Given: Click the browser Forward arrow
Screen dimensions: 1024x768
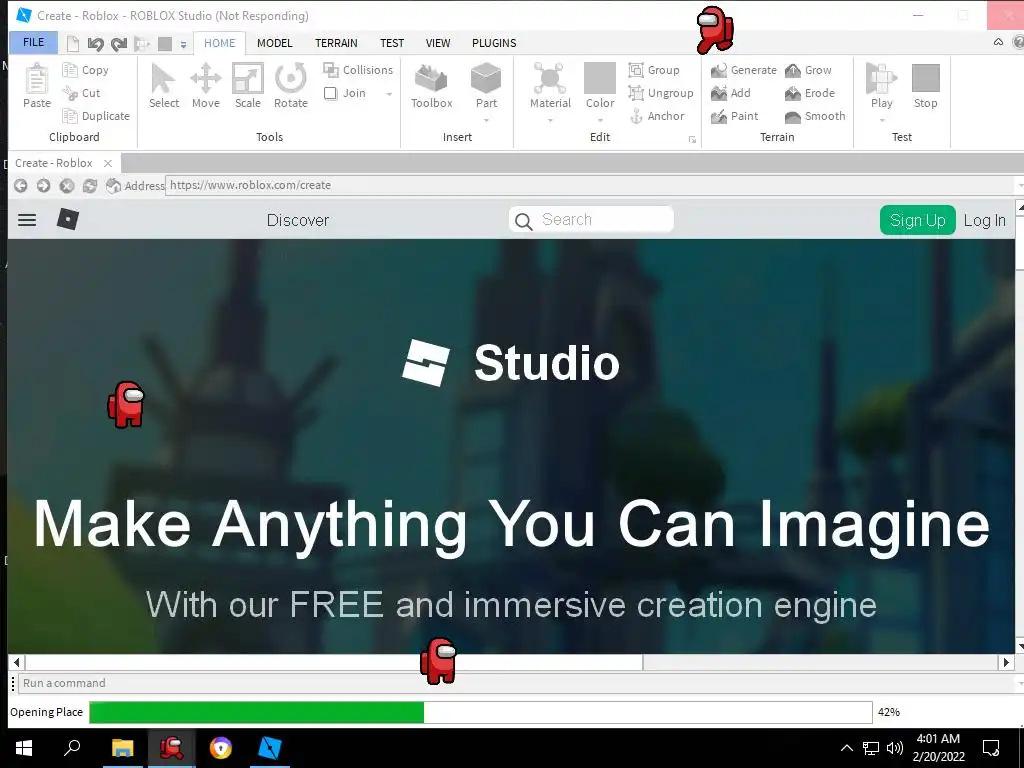Looking at the screenshot, I should (x=43, y=185).
